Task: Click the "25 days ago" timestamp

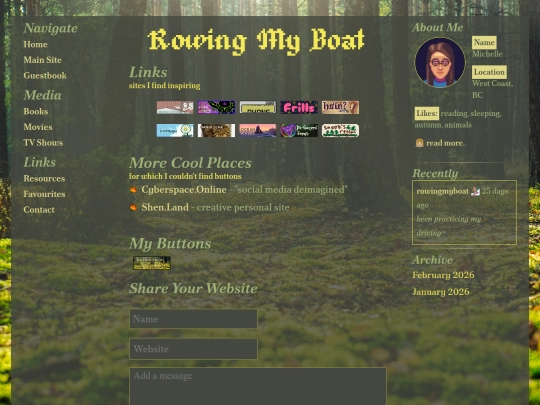Action: click(x=462, y=198)
